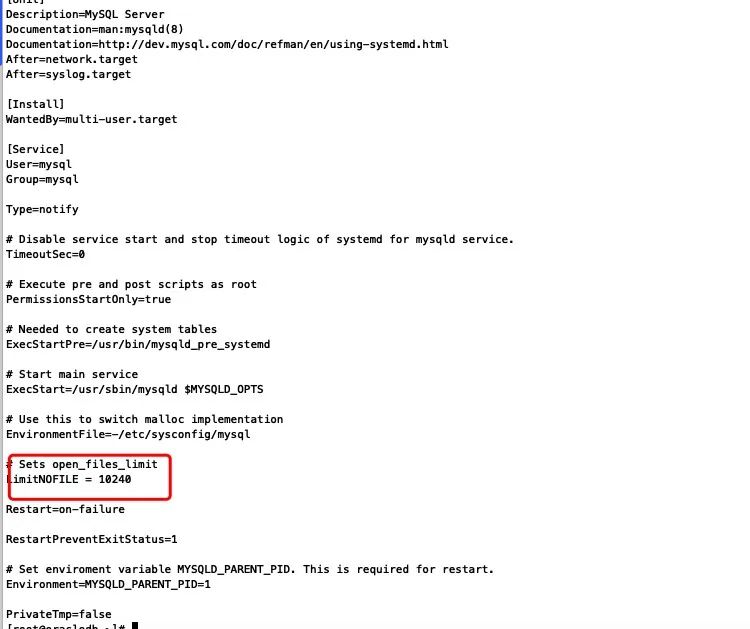
Task: Click the RestartPreventExitStatus=1 line
Action: click(91, 540)
